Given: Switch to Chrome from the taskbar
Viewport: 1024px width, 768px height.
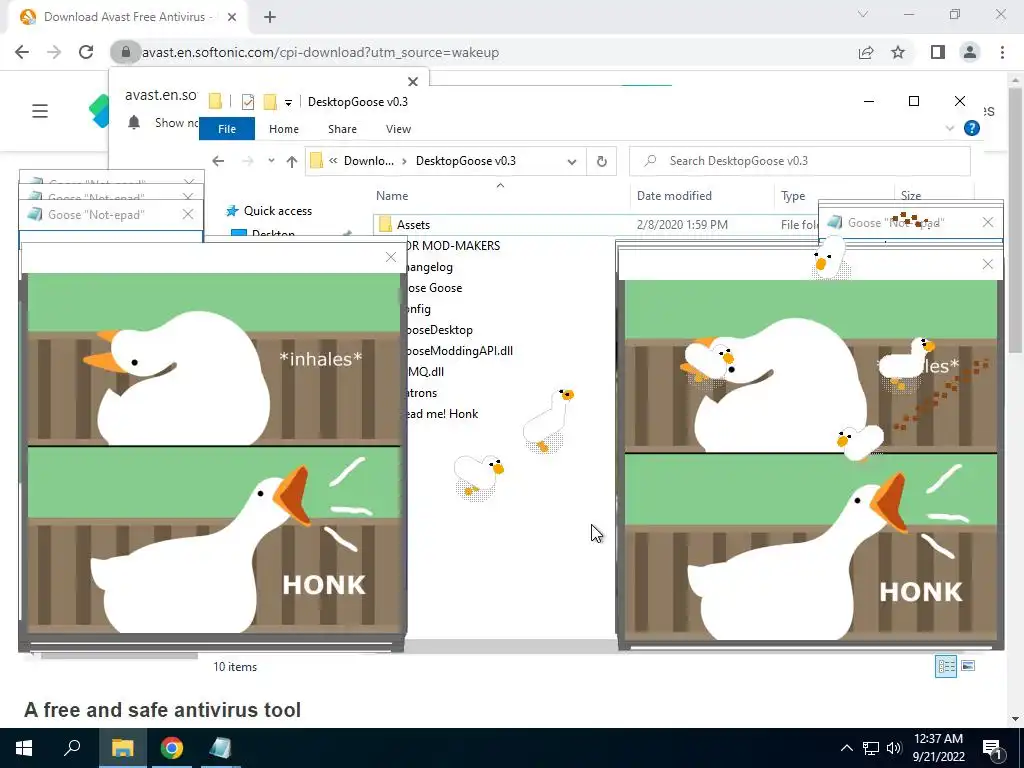Looking at the screenshot, I should click(172, 748).
